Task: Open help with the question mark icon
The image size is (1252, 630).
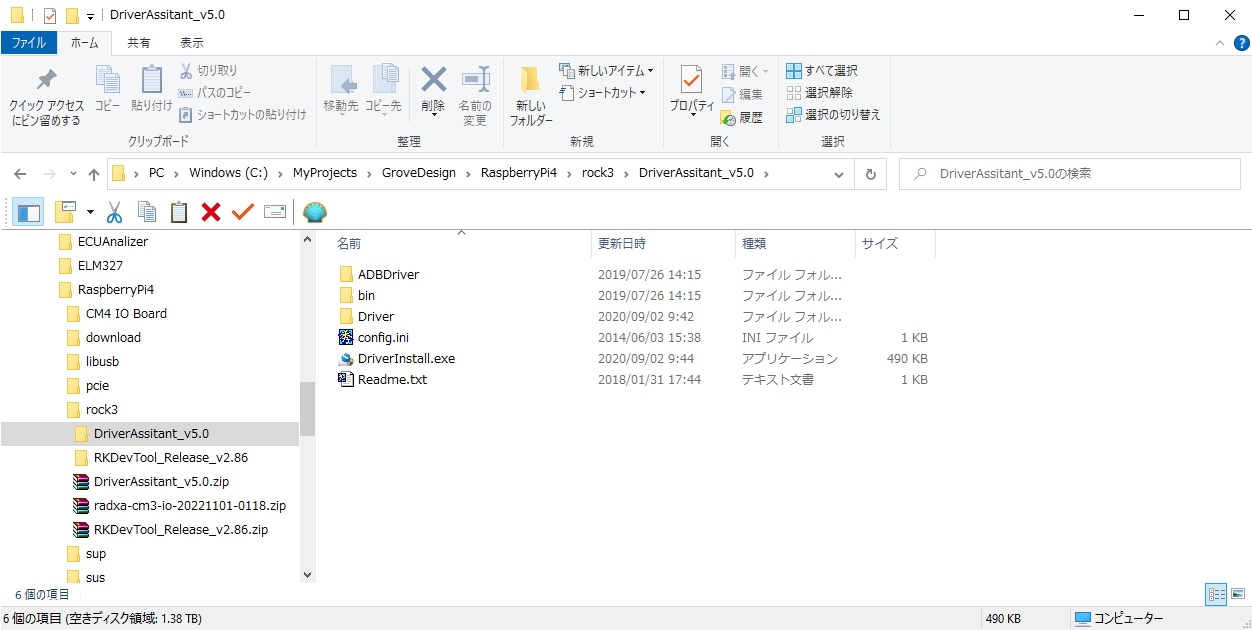Action: point(1240,43)
